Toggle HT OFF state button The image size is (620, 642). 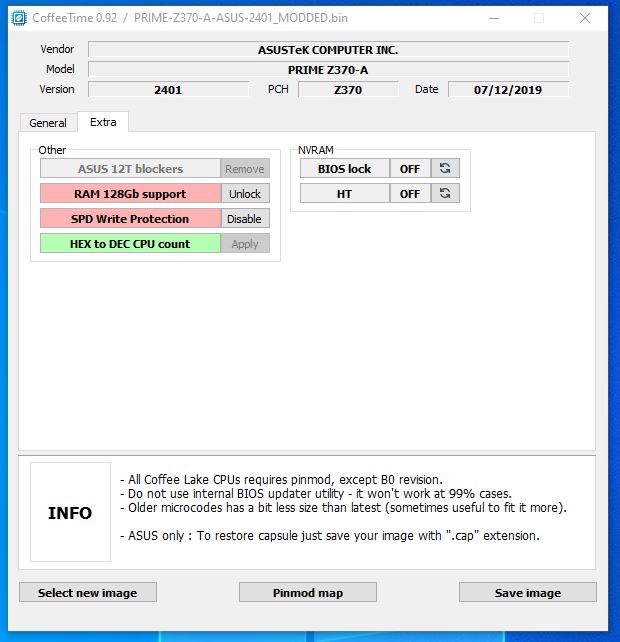(x=410, y=193)
